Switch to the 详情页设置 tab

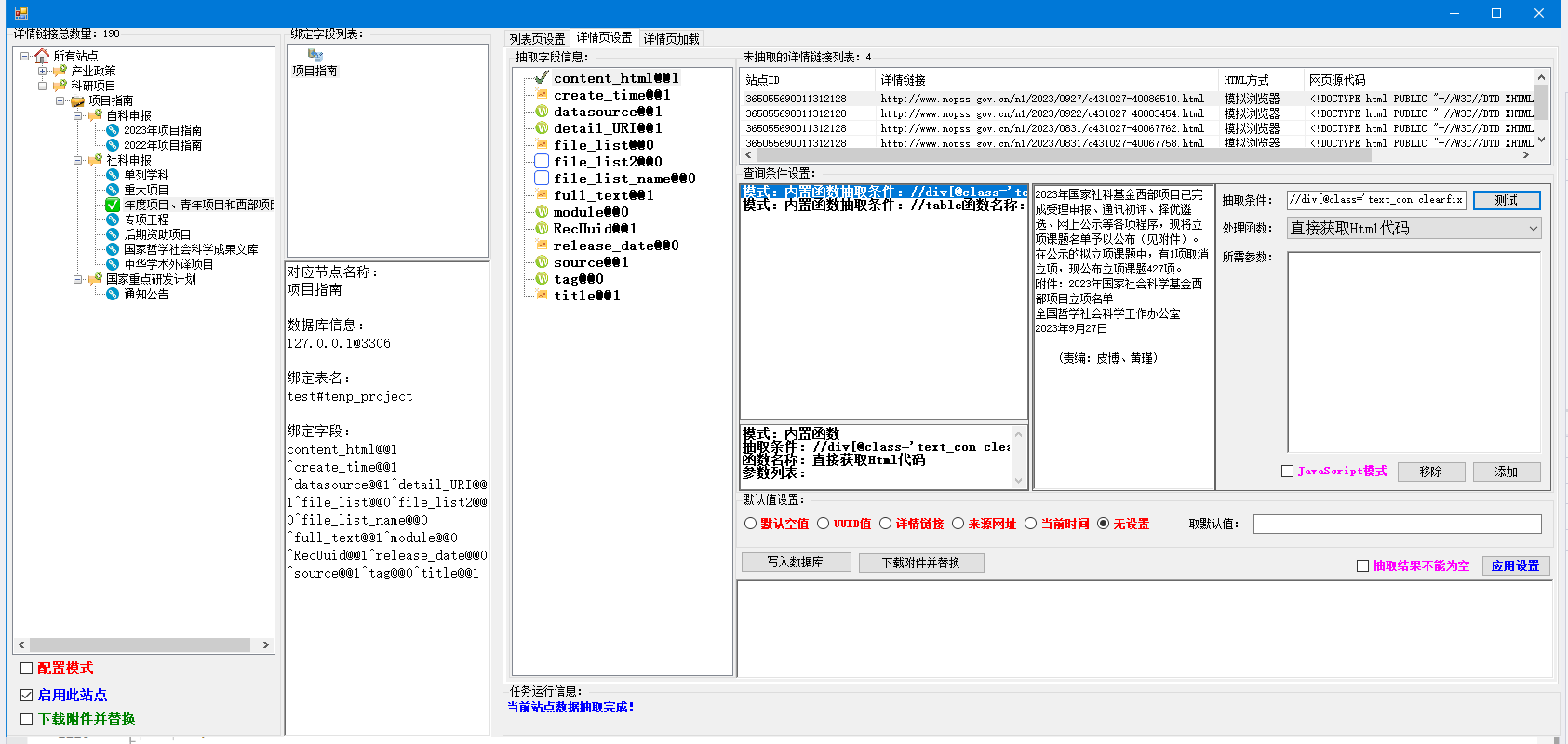(604, 37)
